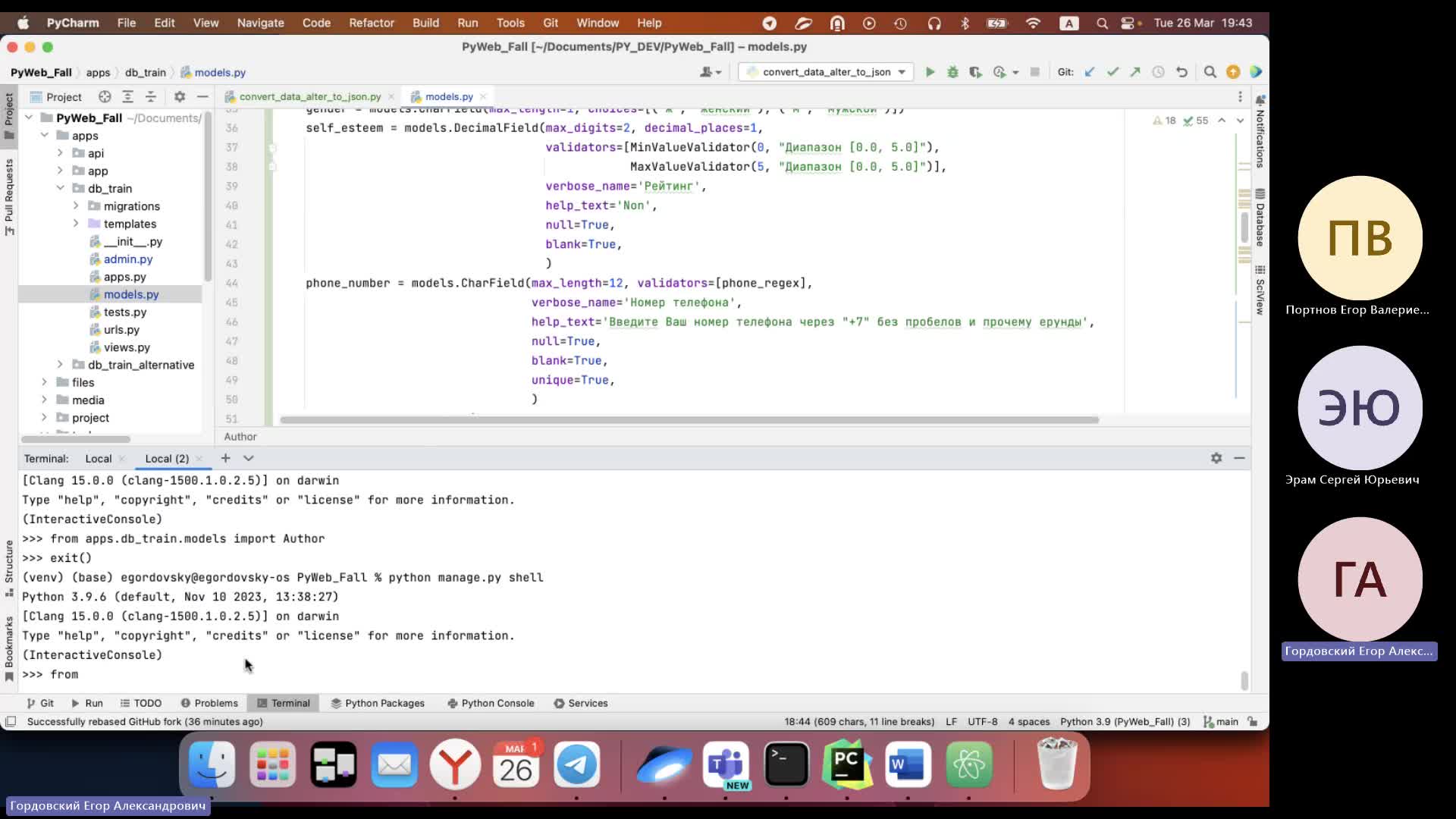Select opened file target icon in Project panel
Screen dimensions: 1456x819
coord(105,96)
